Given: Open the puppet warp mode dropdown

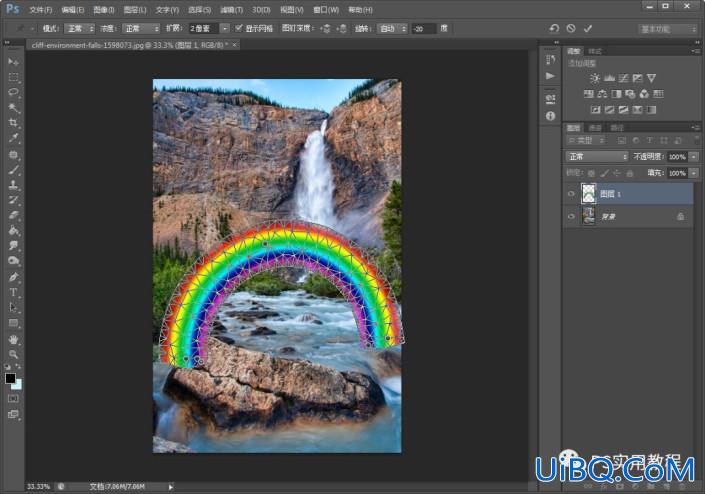Looking at the screenshot, I should pos(80,28).
